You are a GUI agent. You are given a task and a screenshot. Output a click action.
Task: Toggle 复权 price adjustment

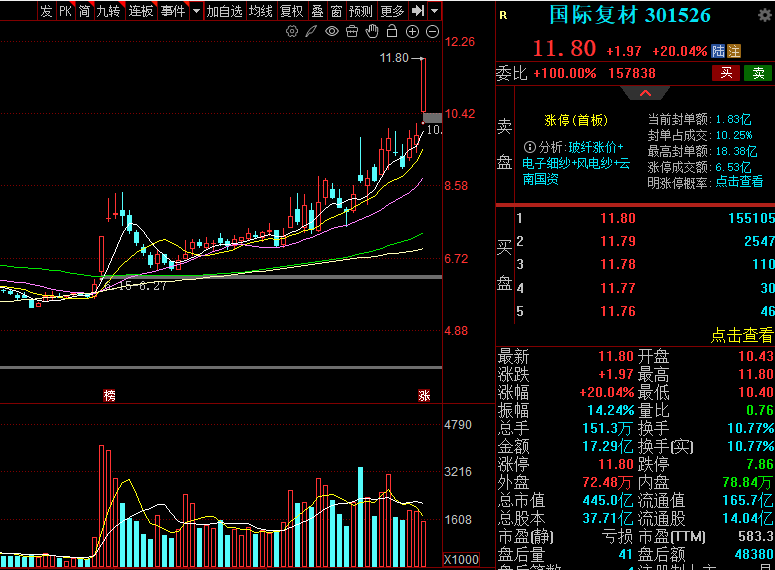(291, 11)
